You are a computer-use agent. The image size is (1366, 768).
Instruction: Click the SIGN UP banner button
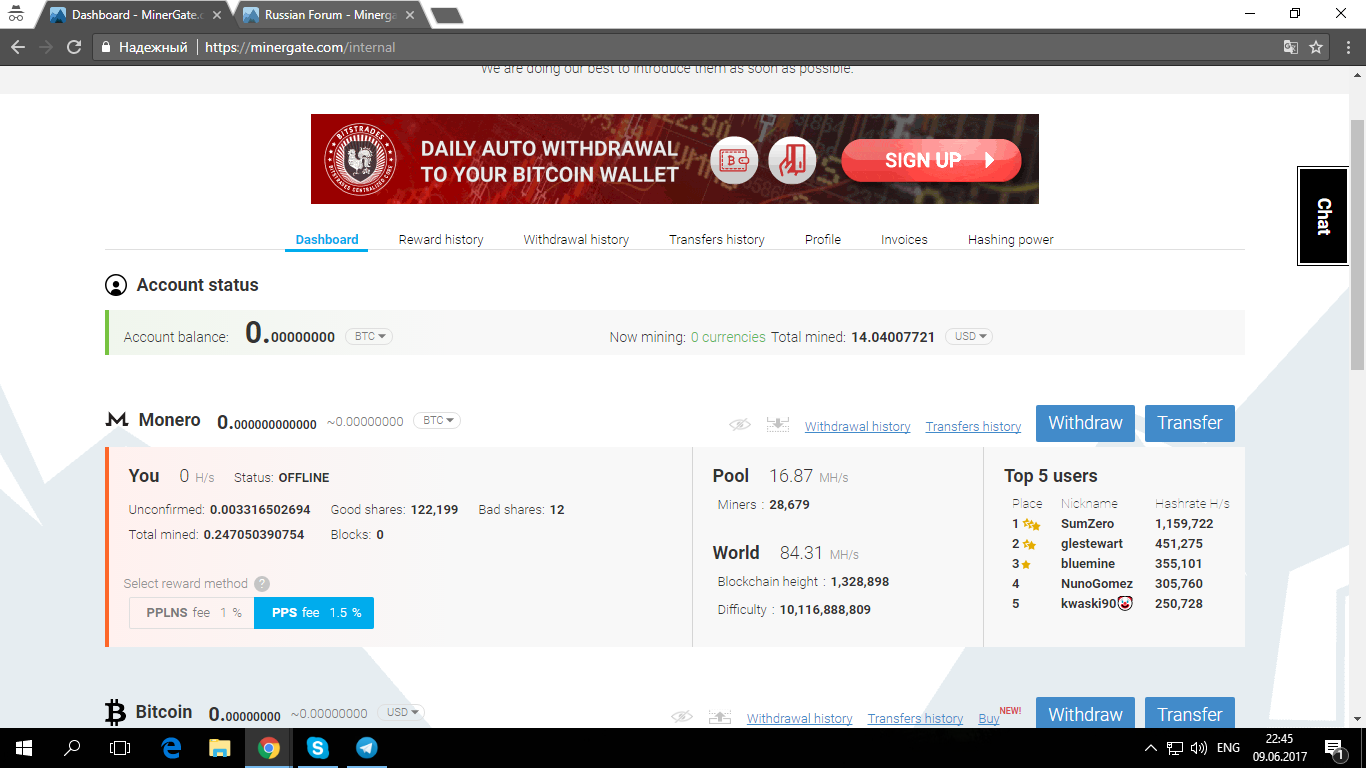tap(931, 160)
